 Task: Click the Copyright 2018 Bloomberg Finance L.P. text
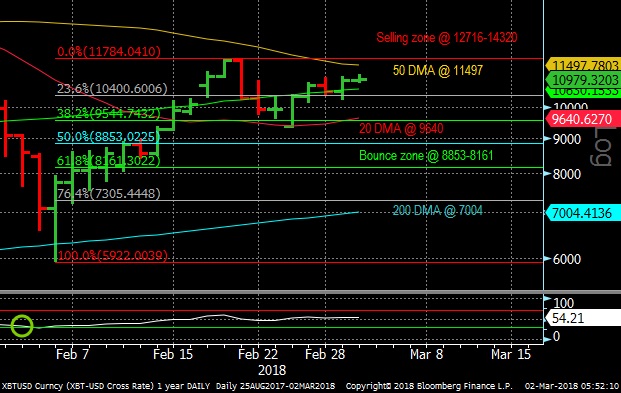click(429, 386)
